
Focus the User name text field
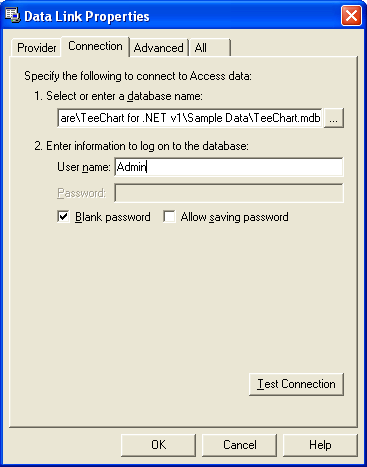[229, 167]
